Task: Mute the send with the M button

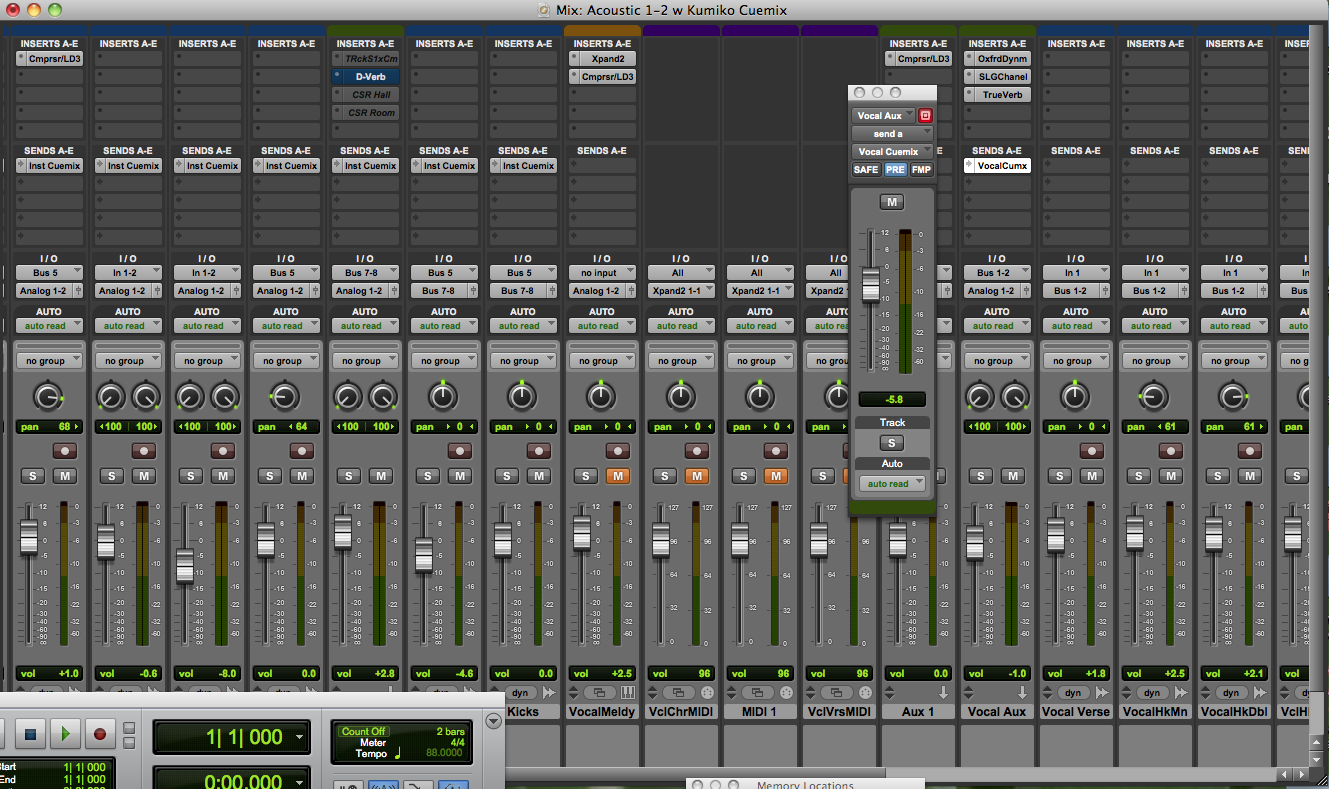Action: (x=892, y=202)
